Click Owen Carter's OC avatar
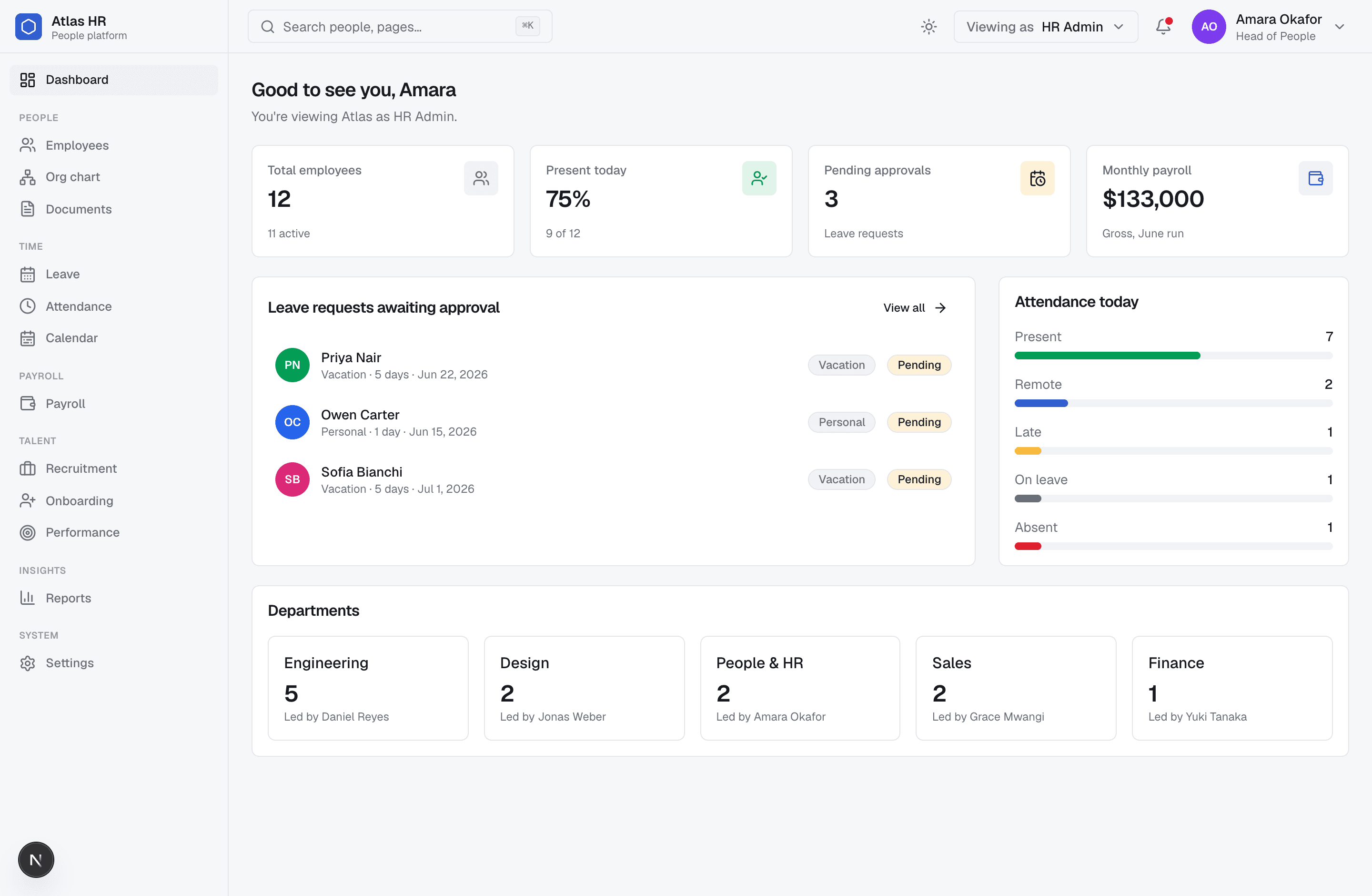The height and width of the screenshot is (896, 1372). [293, 422]
